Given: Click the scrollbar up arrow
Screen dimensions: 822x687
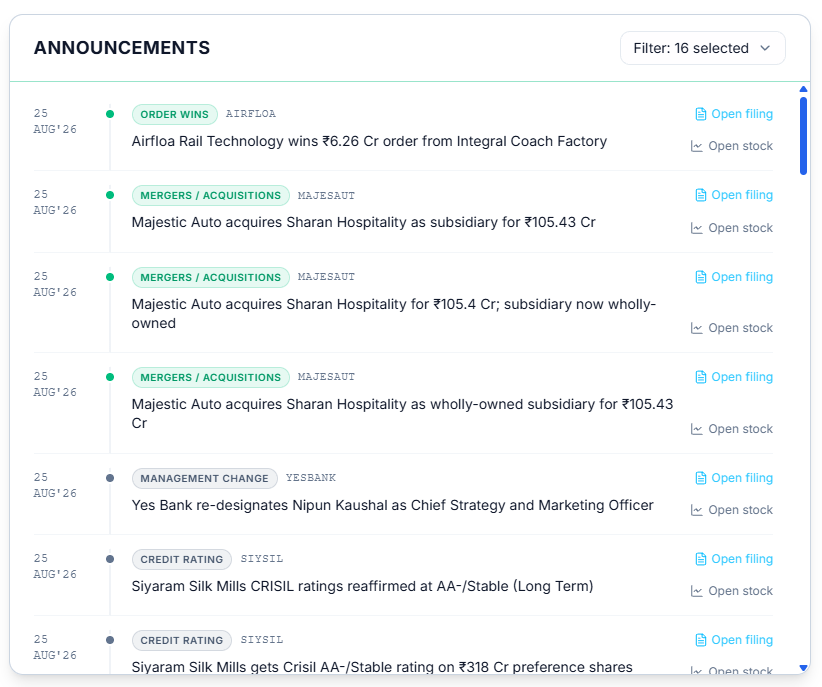Looking at the screenshot, I should 803,89.
